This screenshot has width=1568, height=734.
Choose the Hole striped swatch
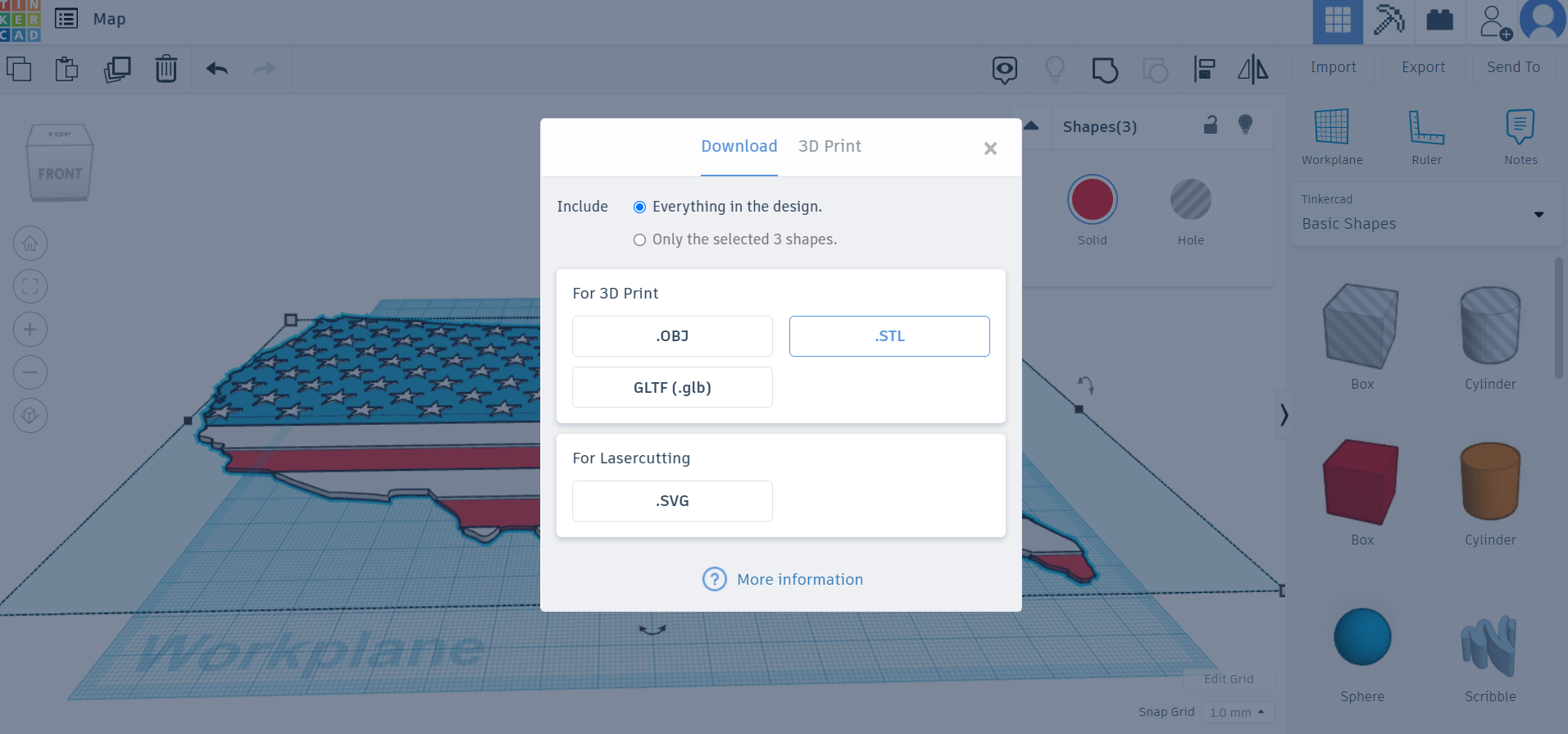[1190, 199]
